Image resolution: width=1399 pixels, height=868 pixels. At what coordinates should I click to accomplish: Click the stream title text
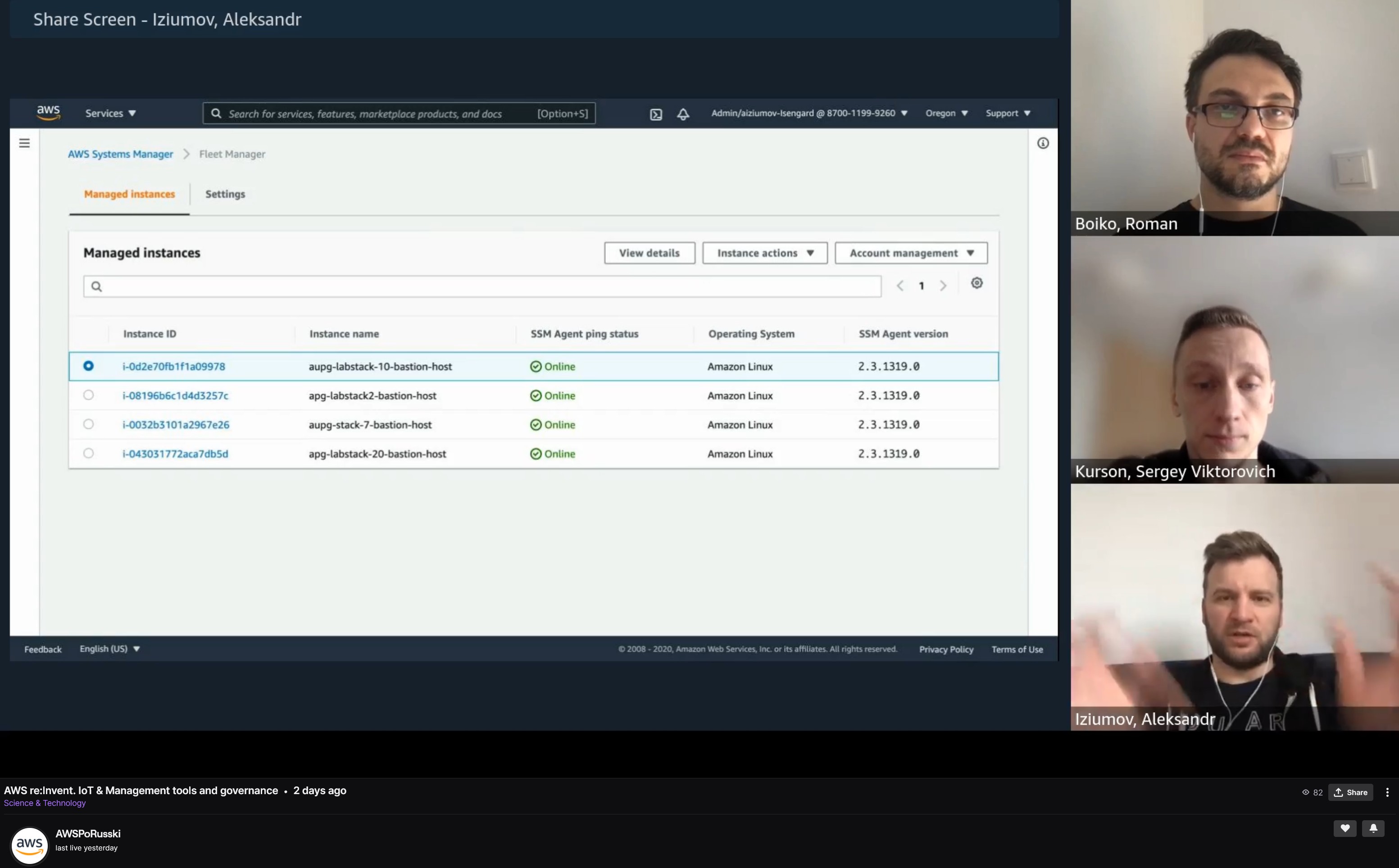[x=141, y=791]
